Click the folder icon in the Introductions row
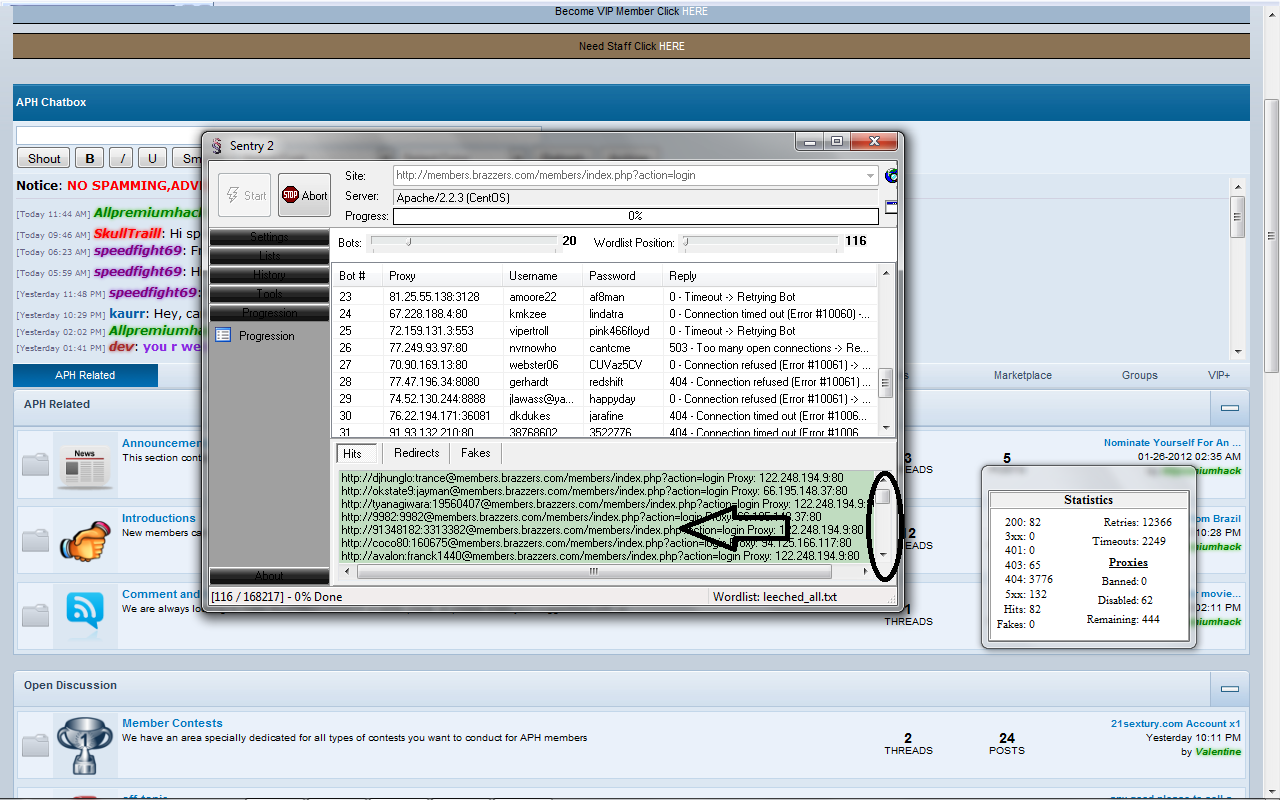This screenshot has height=800, width=1280. [x=36, y=539]
